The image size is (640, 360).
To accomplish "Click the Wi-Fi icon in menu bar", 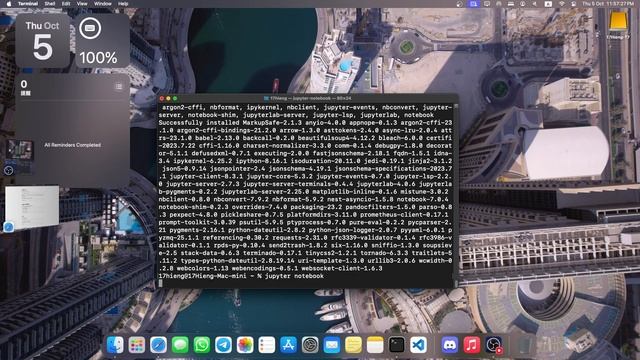I will tap(562, 4).
